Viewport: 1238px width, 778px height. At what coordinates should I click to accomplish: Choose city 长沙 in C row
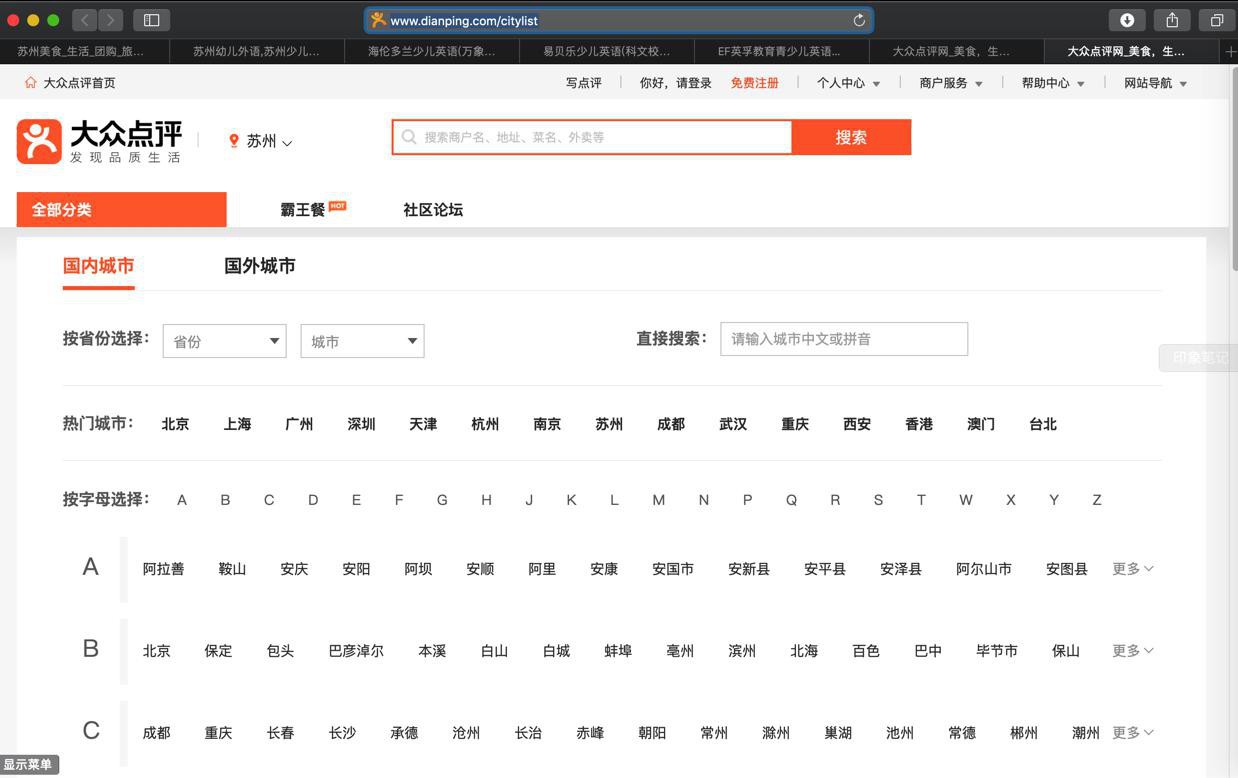(x=343, y=733)
